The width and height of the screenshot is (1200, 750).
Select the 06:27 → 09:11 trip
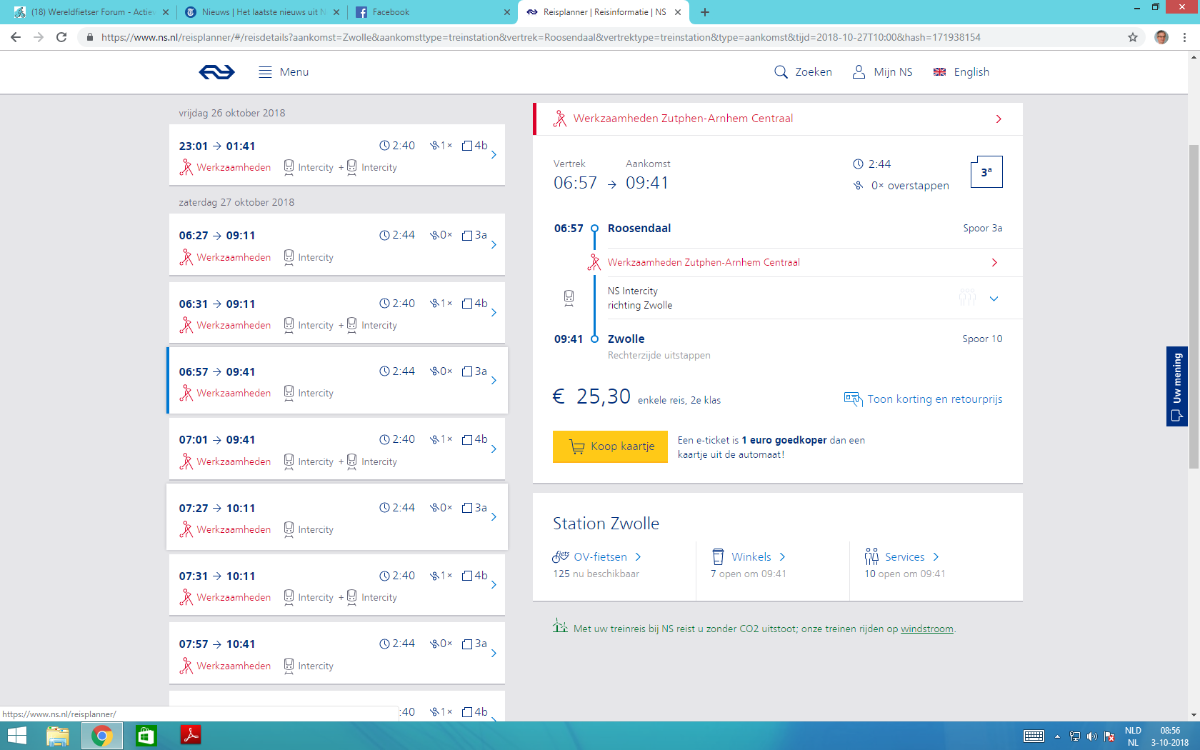click(x=336, y=245)
